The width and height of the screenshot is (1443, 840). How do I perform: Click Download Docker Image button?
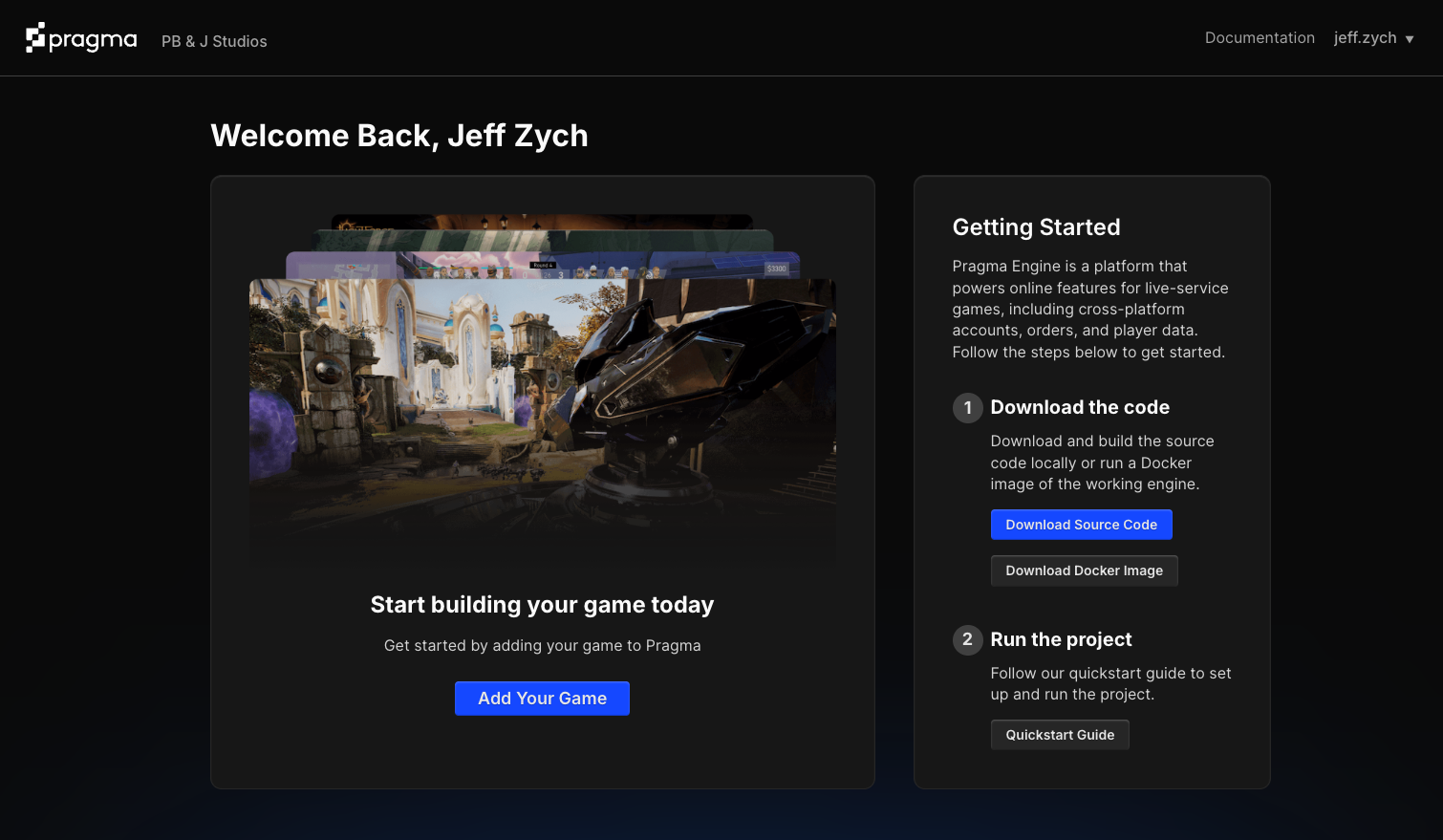[x=1084, y=571]
